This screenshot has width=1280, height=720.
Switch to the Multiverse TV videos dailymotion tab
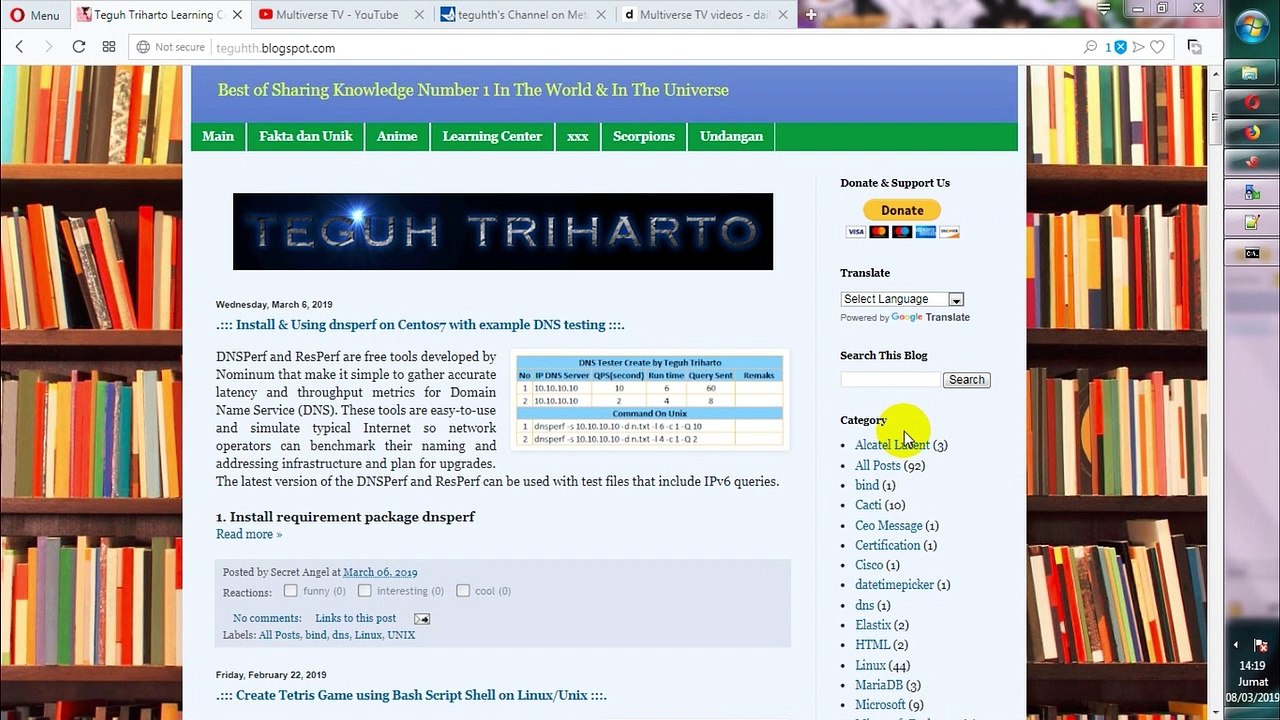tap(703, 15)
